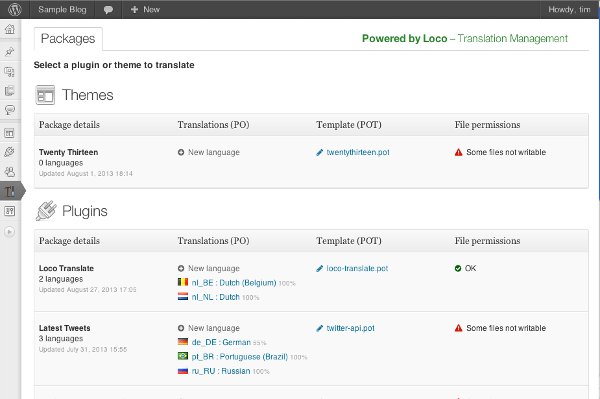Open the New content menu
This screenshot has height=399, width=600.
(145, 10)
